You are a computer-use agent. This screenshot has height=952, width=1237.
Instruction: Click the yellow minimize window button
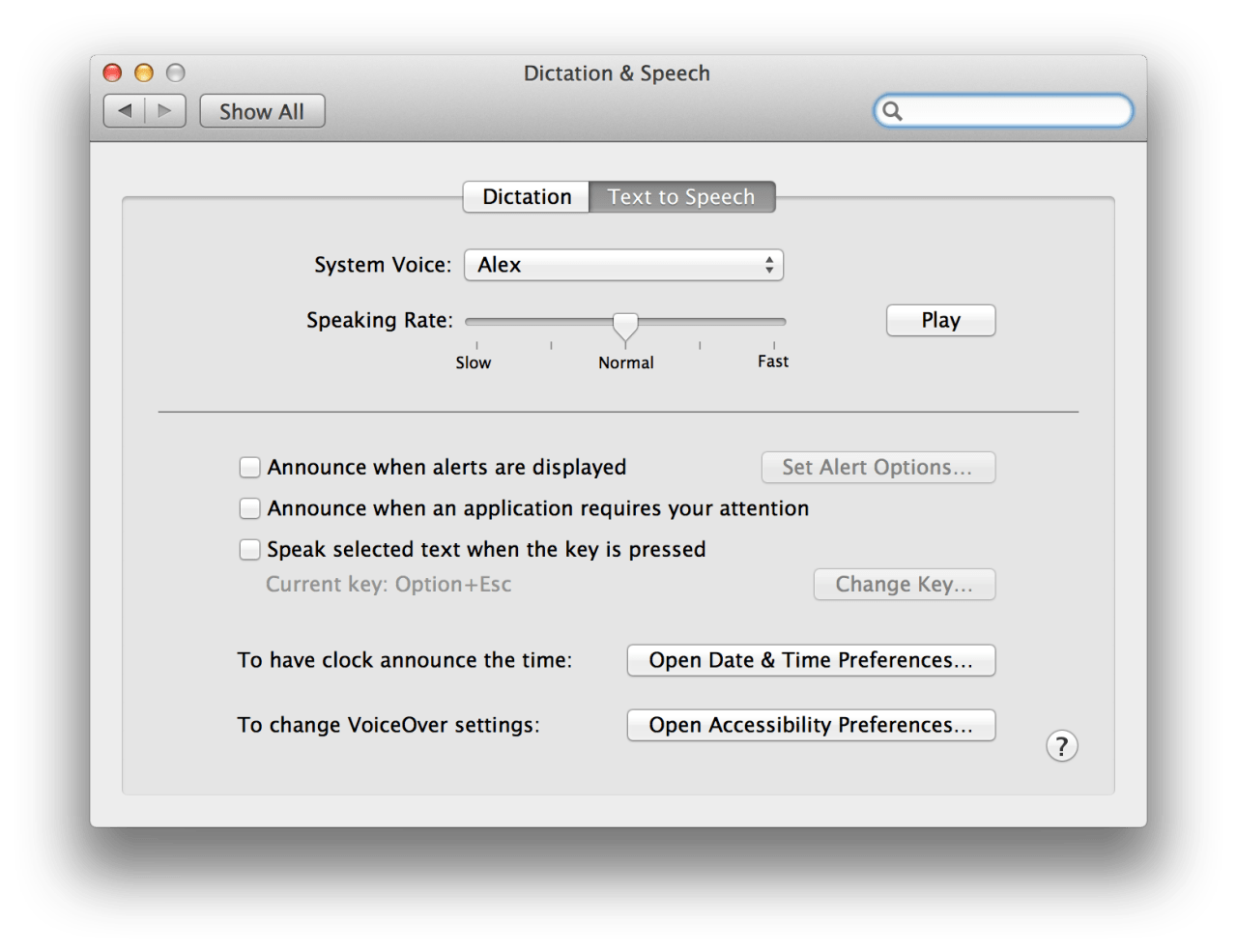click(144, 72)
